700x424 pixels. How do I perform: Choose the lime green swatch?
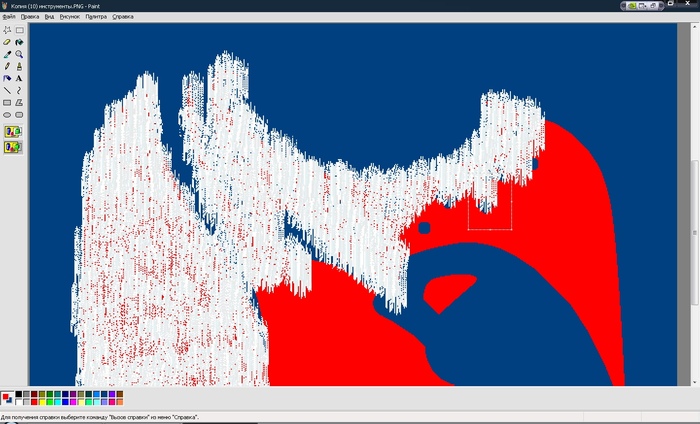50,402
